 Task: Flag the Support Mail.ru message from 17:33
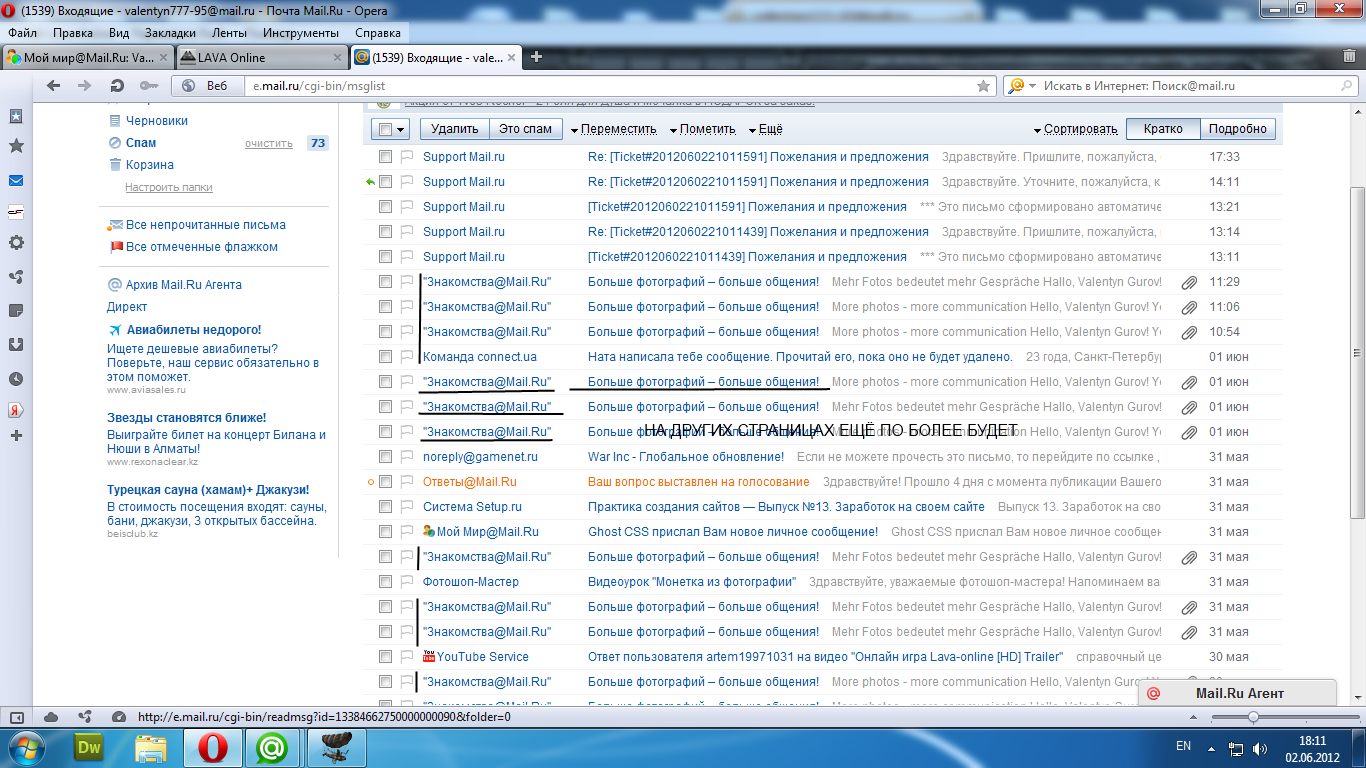[x=407, y=157]
